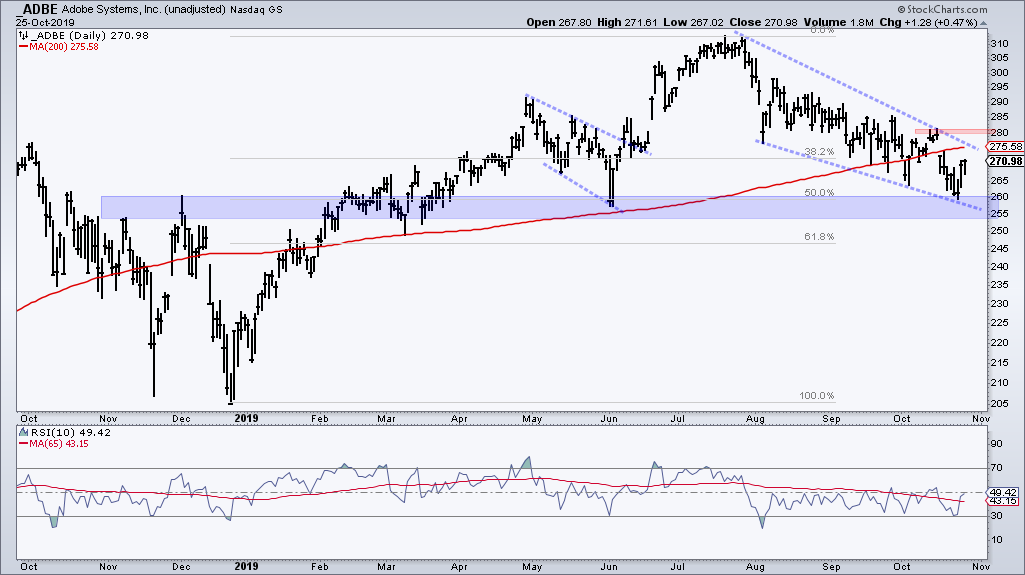Image resolution: width=1025 pixels, height=575 pixels.
Task: Click the 25-Oct-2019 chart date
Action: (45, 22)
